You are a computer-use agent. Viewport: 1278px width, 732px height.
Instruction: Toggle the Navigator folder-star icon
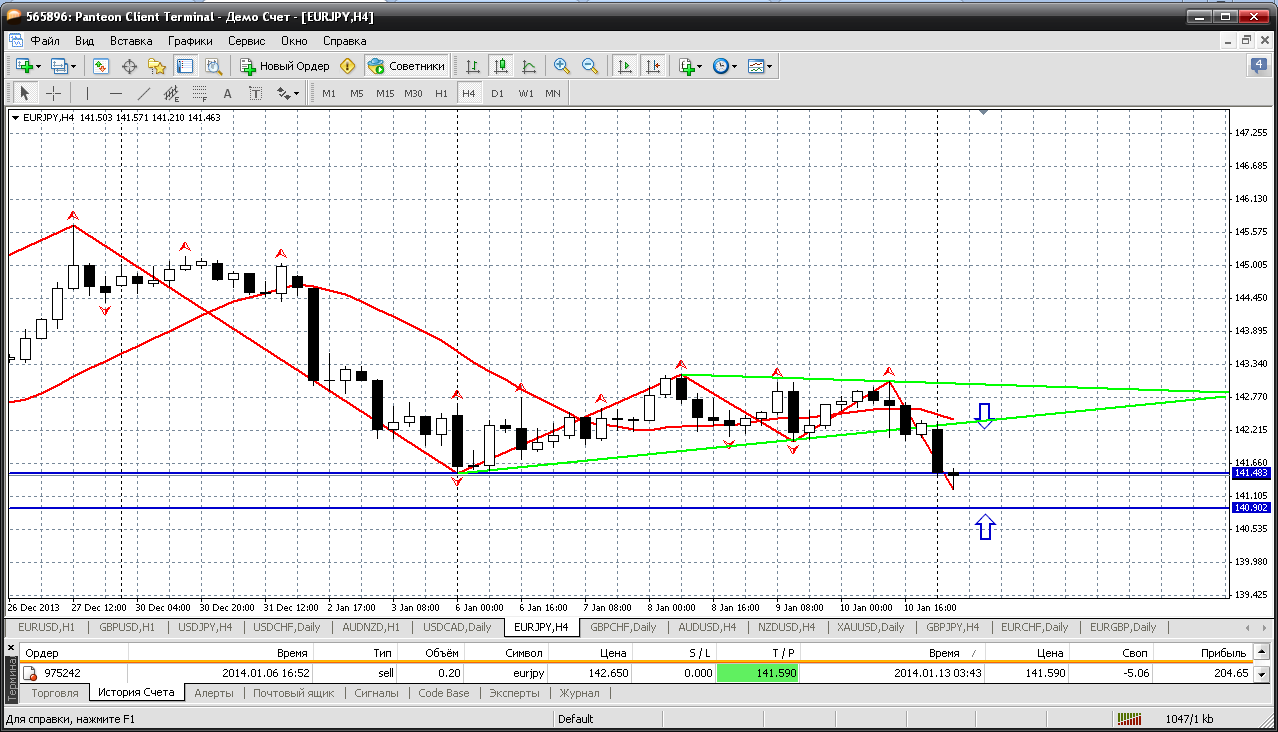click(x=157, y=66)
